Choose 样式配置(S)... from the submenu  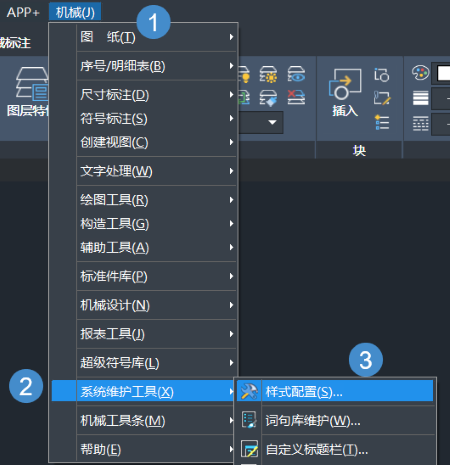[x=335, y=391]
